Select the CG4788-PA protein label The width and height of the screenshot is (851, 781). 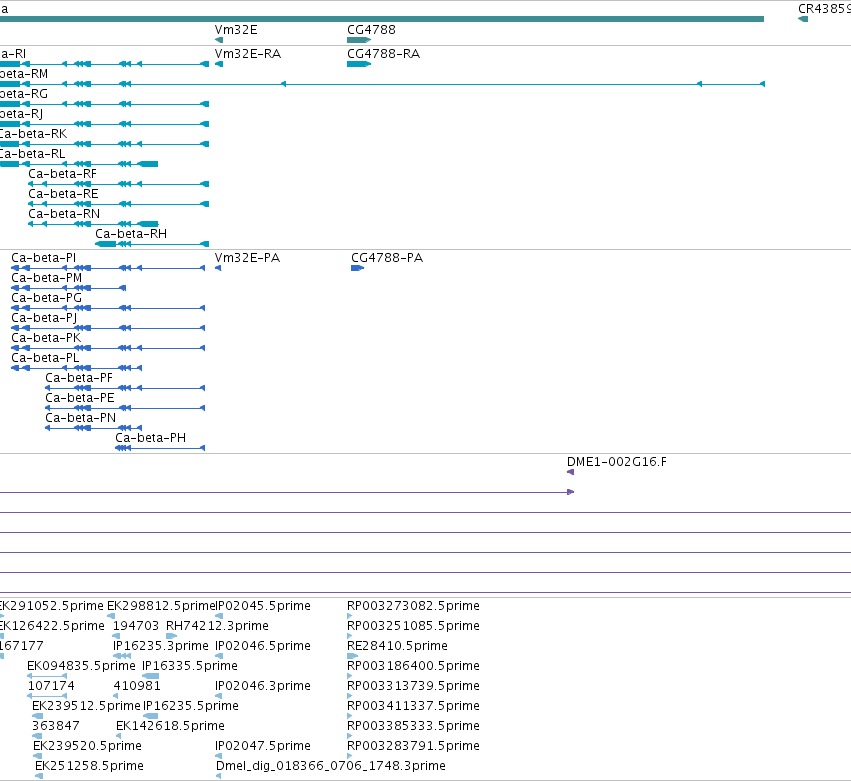(387, 258)
